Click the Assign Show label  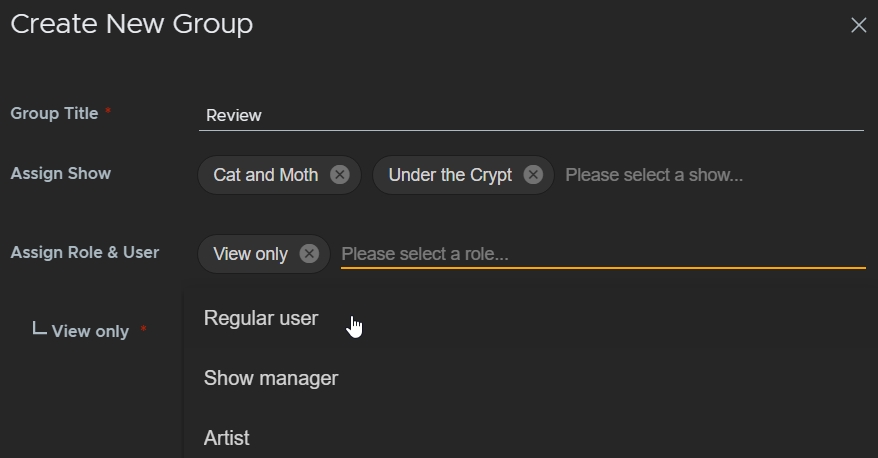click(x=60, y=173)
